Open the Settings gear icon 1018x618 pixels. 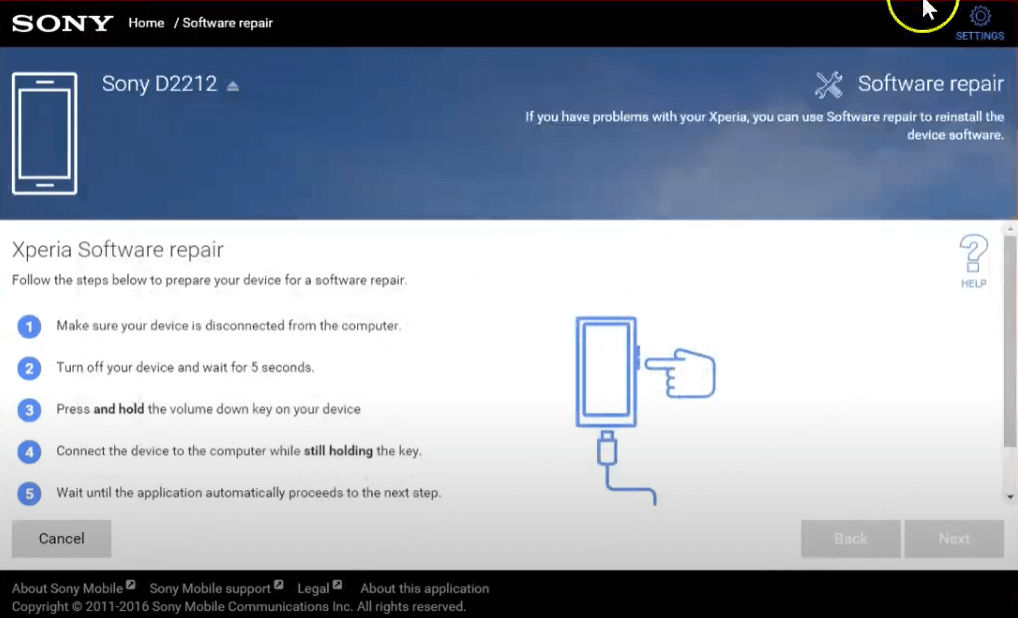980,17
